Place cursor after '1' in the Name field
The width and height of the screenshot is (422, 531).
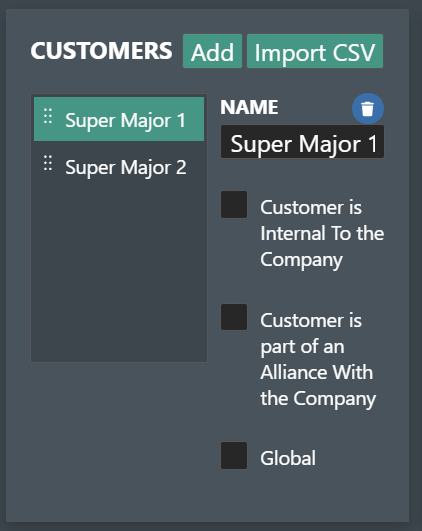coord(380,144)
